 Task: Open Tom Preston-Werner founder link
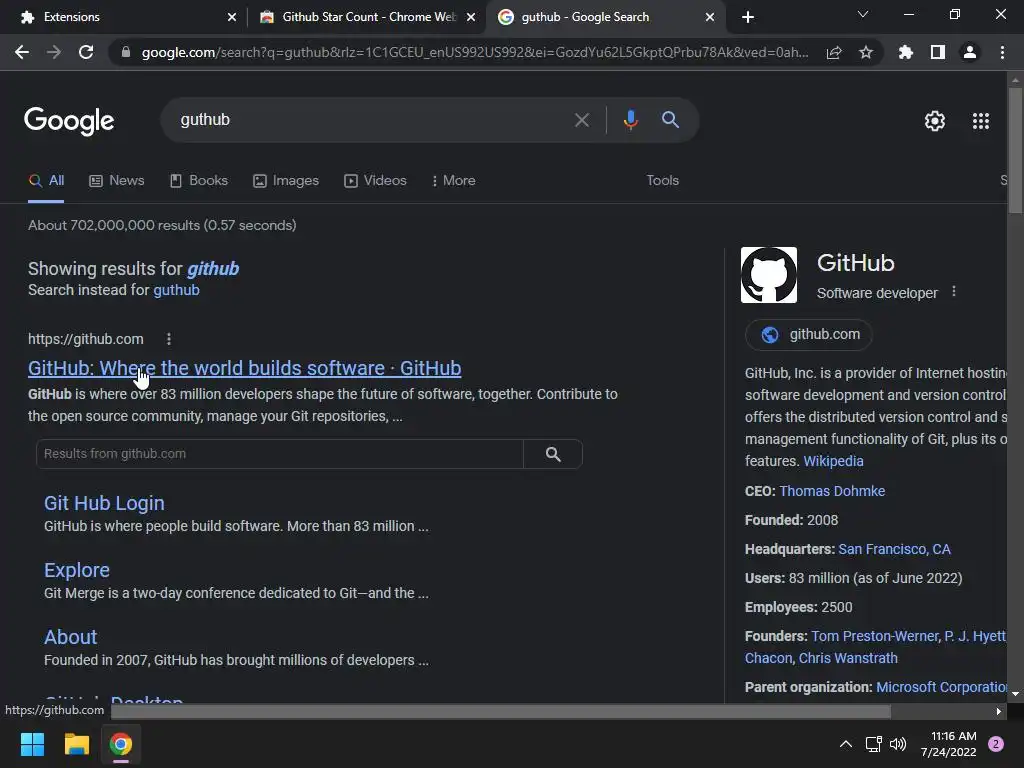tap(874, 636)
